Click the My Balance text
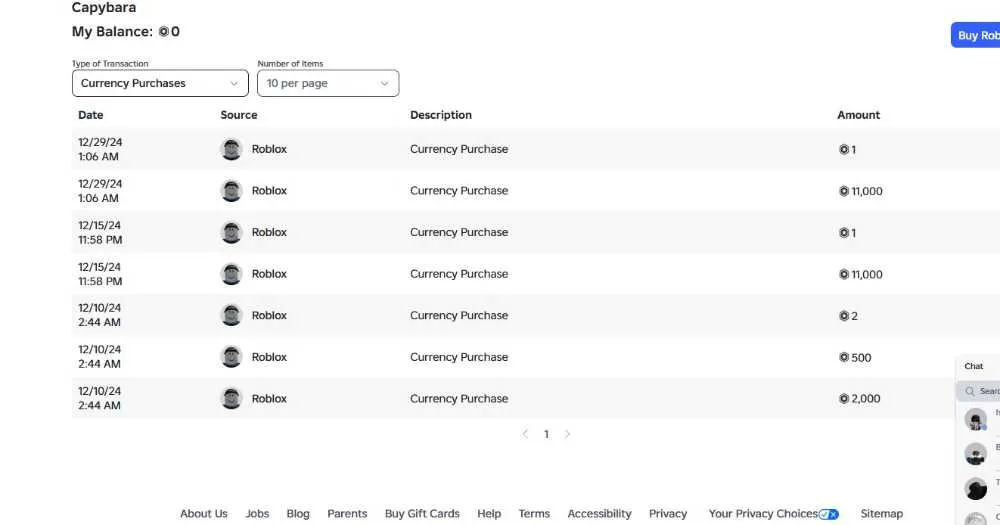 pyautogui.click(x=112, y=31)
